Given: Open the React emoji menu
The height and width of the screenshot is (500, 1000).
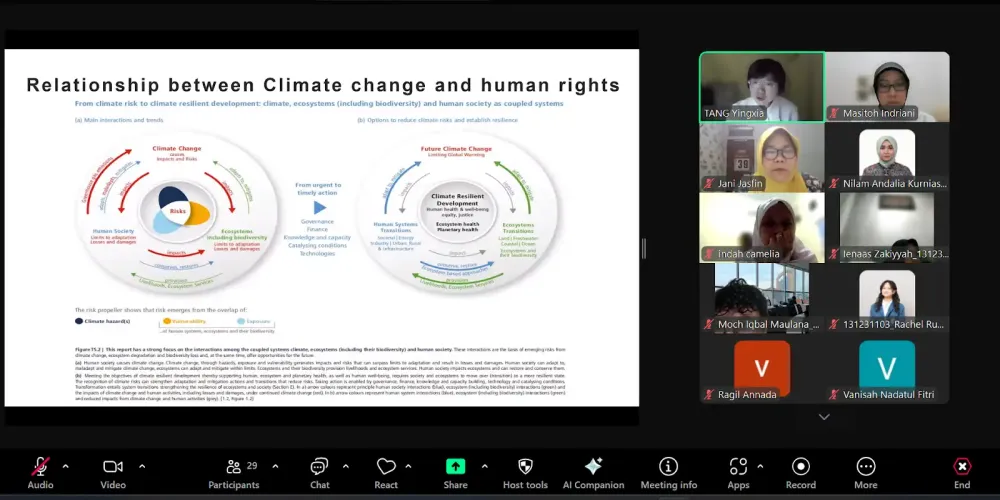Looking at the screenshot, I should 386,474.
